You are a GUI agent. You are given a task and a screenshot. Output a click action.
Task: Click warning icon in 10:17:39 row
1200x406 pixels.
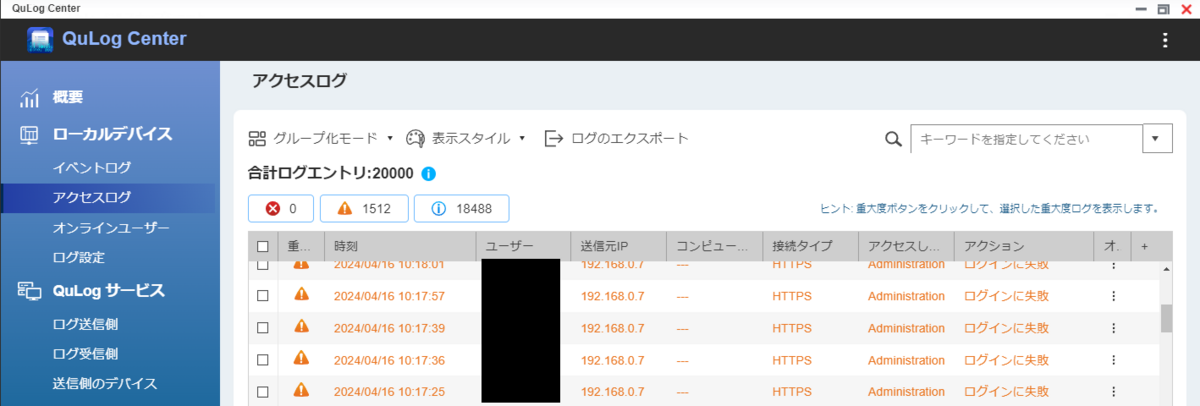[x=301, y=327]
